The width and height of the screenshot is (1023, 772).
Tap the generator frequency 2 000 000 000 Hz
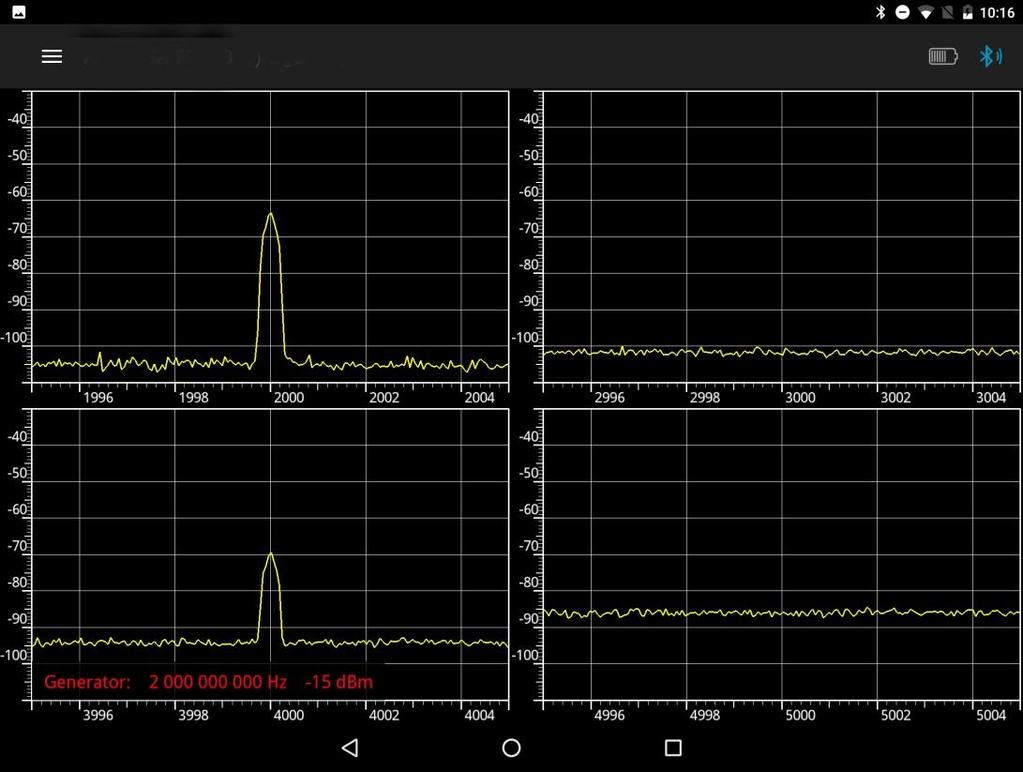218,682
